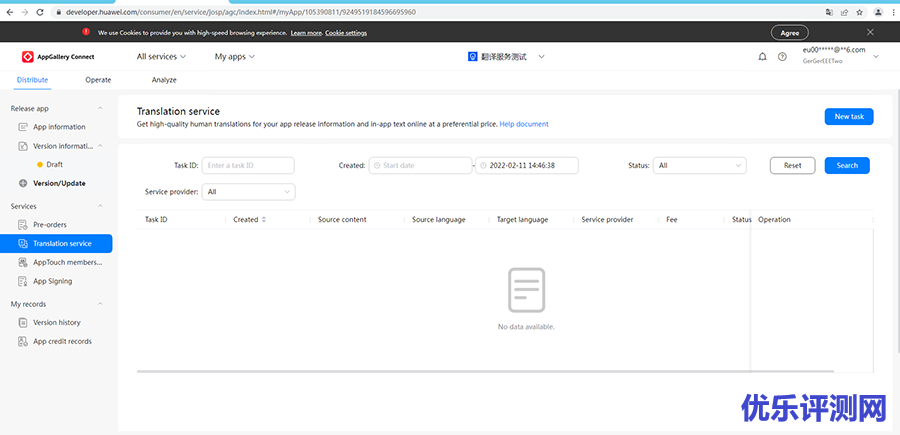
Task: Click the notification bell icon
Action: point(763,57)
